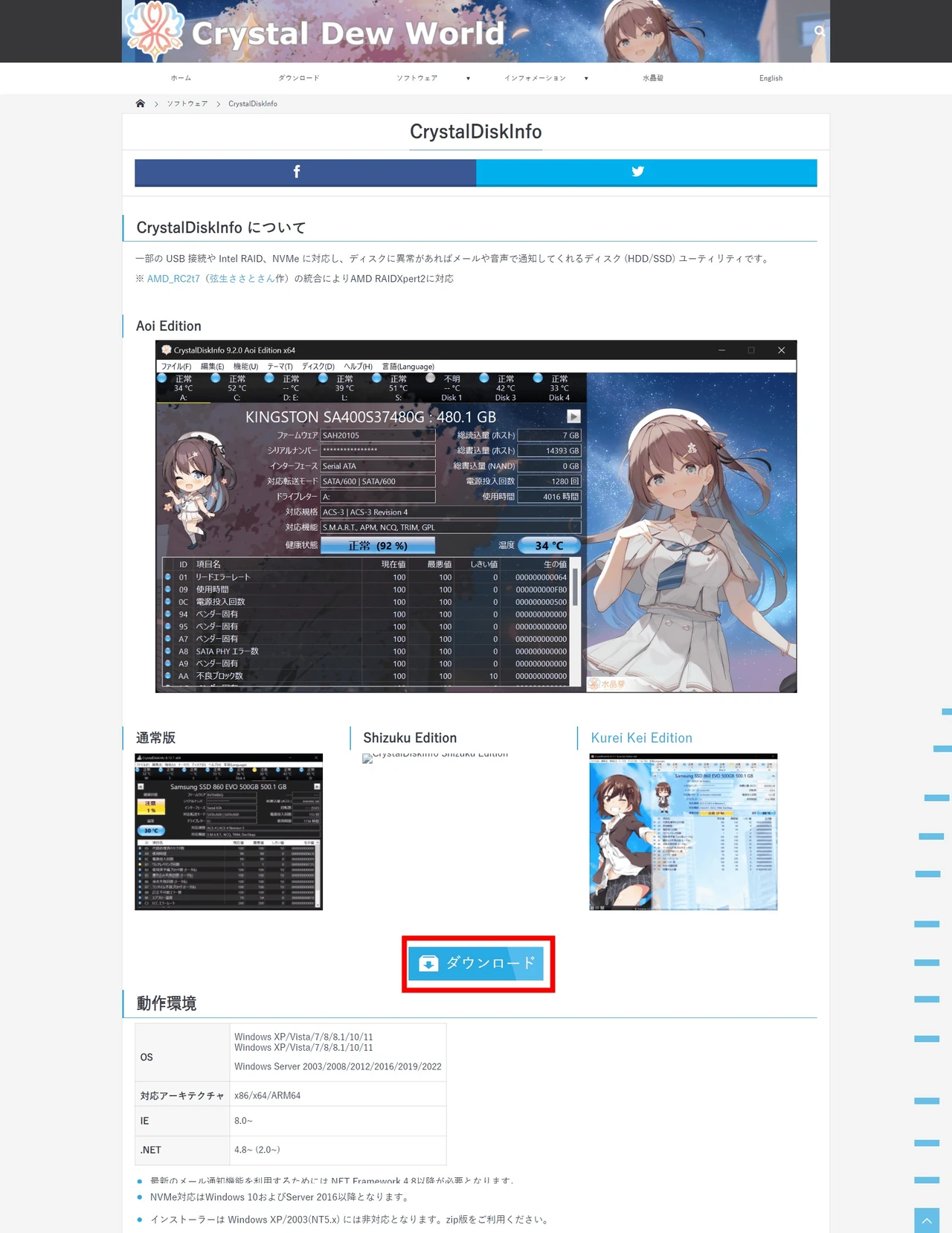This screenshot has width=952, height=1233.
Task: Click the blue ダウンロード button
Action: pyautogui.click(x=476, y=963)
